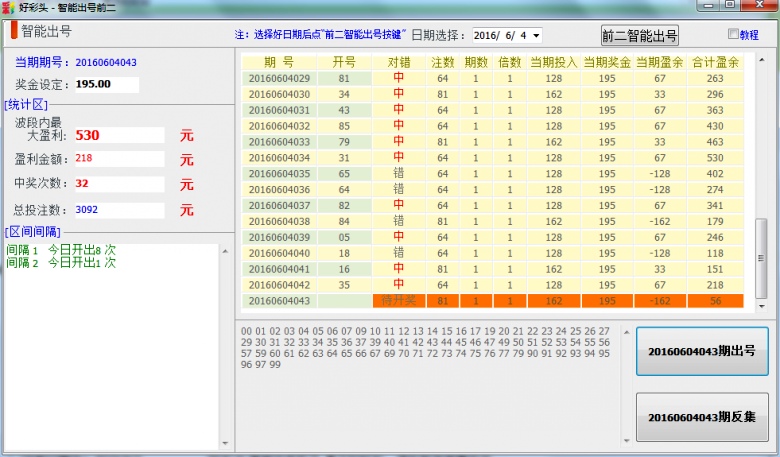The height and width of the screenshot is (457, 780).
Task: Click 区间间隔 list scroll-up arrow
Action: (225, 249)
